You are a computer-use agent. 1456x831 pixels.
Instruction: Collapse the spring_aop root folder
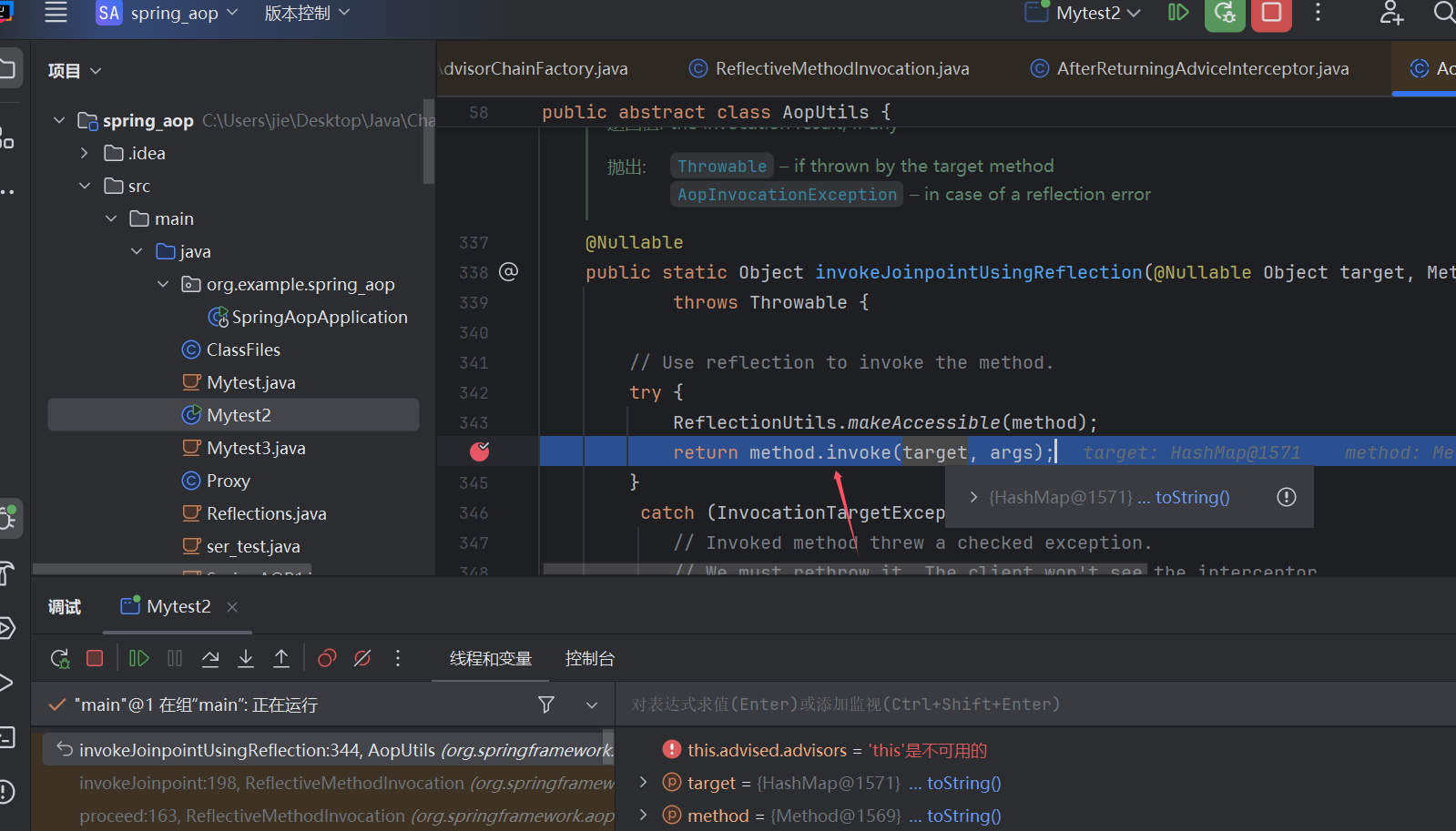[59, 120]
